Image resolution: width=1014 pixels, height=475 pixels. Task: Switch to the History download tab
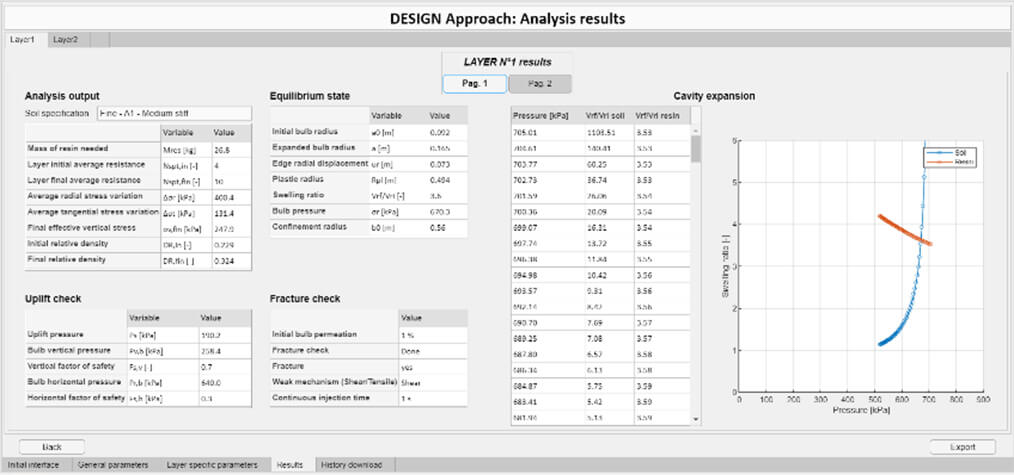(355, 465)
